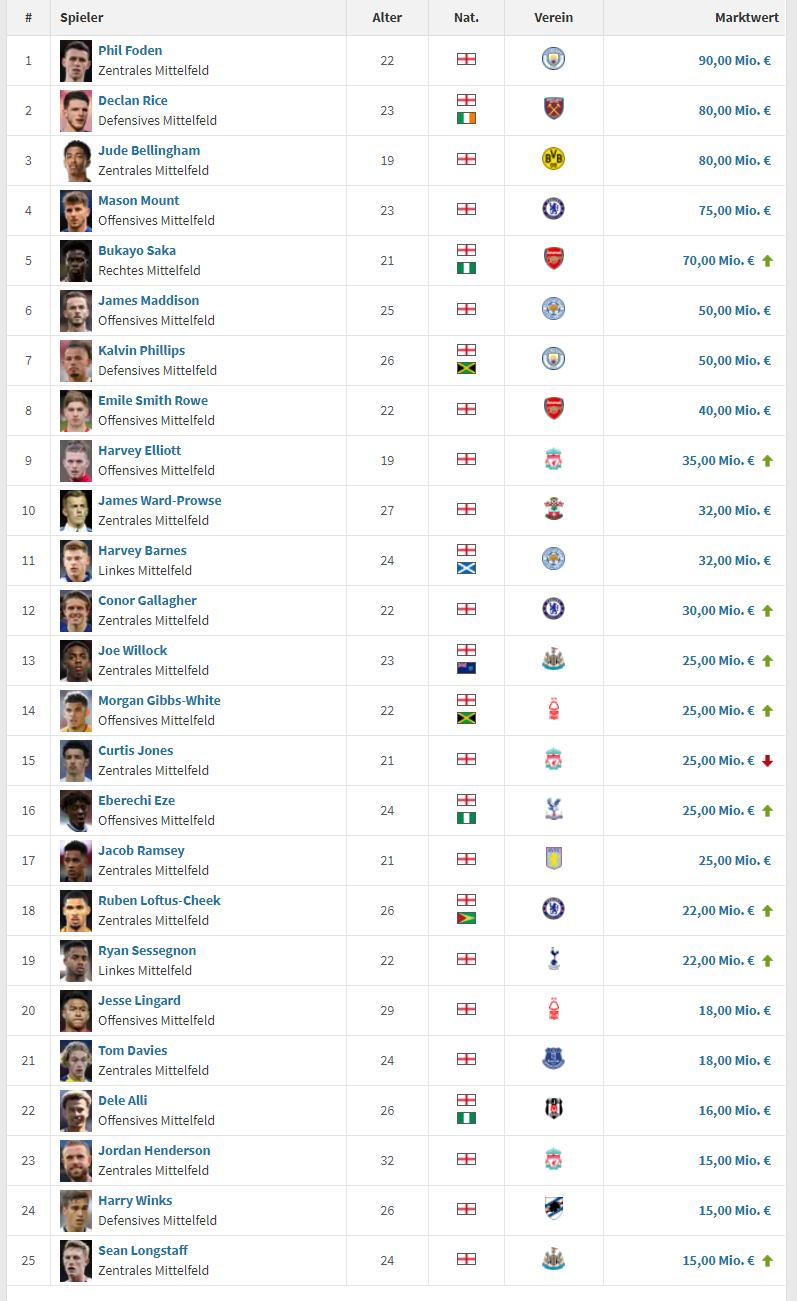
Task: Click Manchester City crest in Phil Foden row
Action: click(553, 60)
